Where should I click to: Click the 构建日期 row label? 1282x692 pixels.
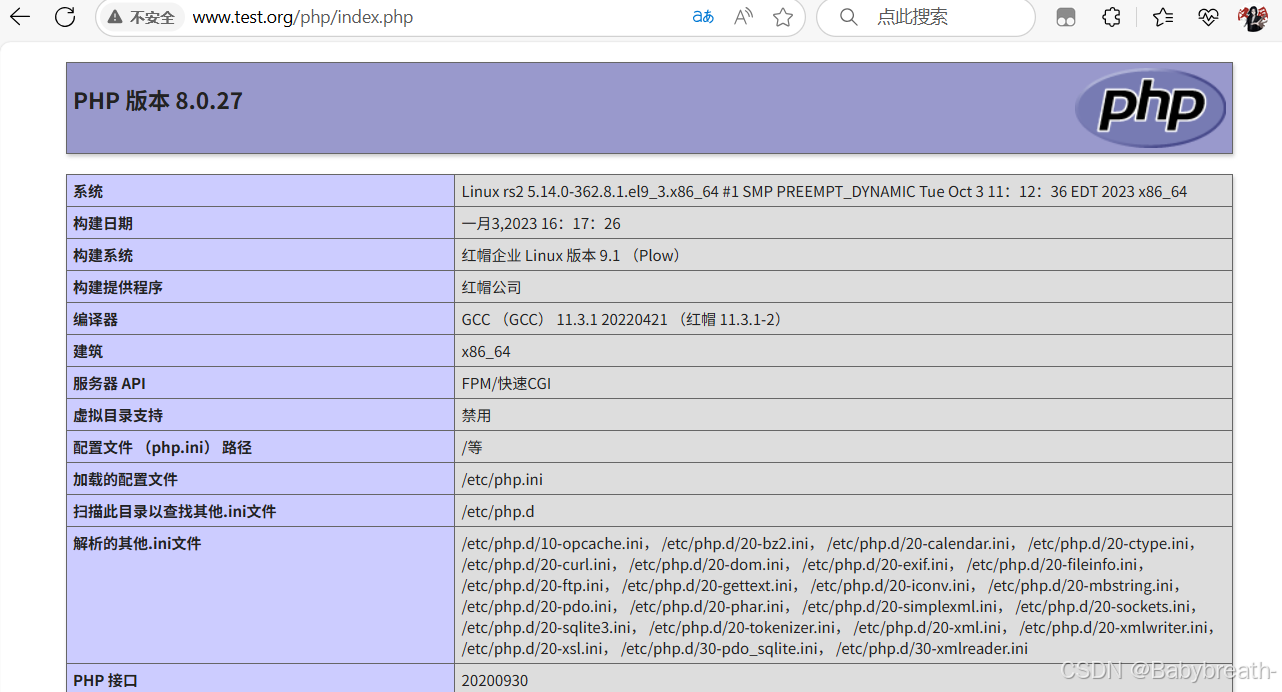(x=103, y=223)
